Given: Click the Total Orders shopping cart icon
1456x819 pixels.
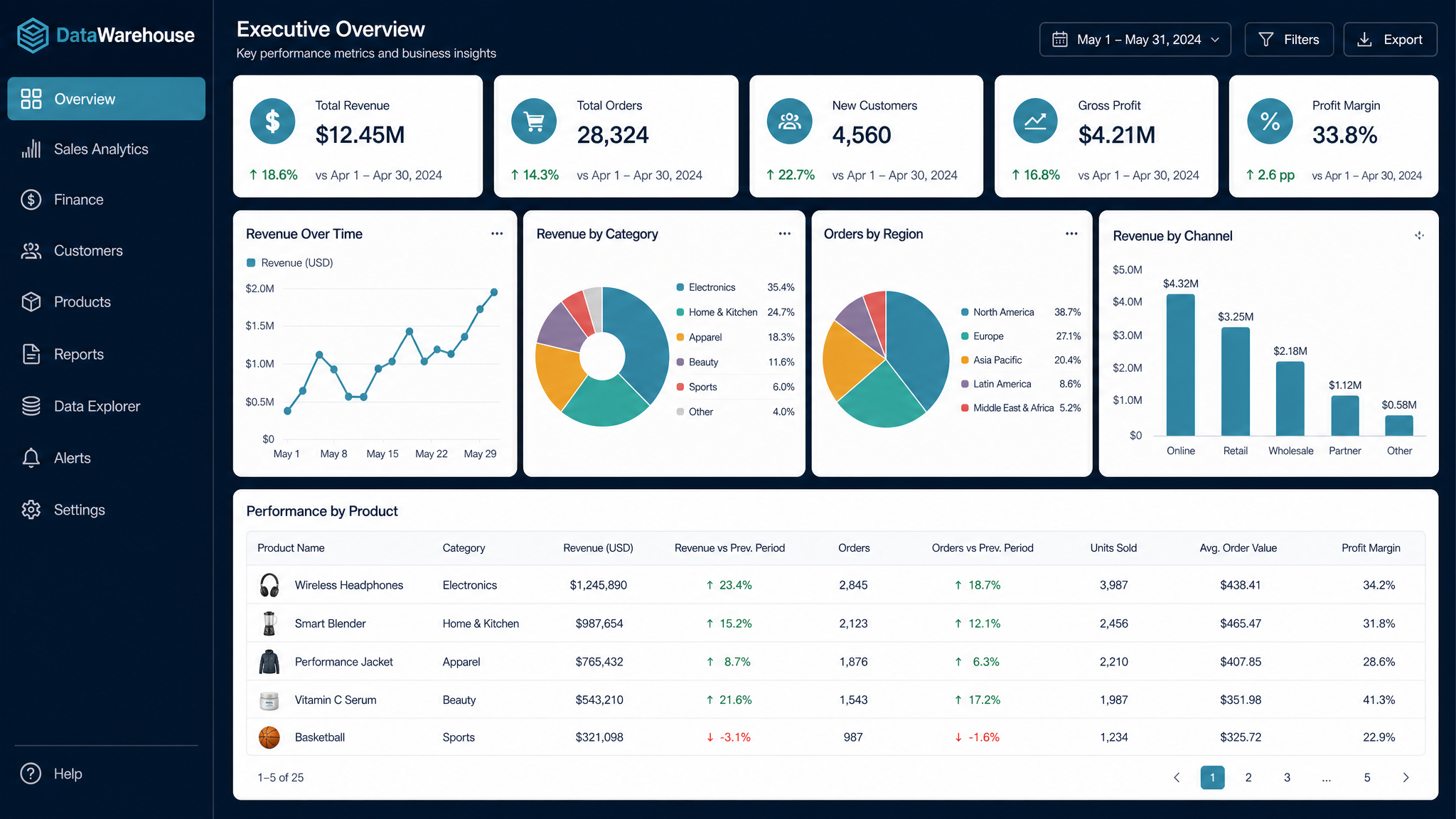Looking at the screenshot, I should click(x=534, y=122).
